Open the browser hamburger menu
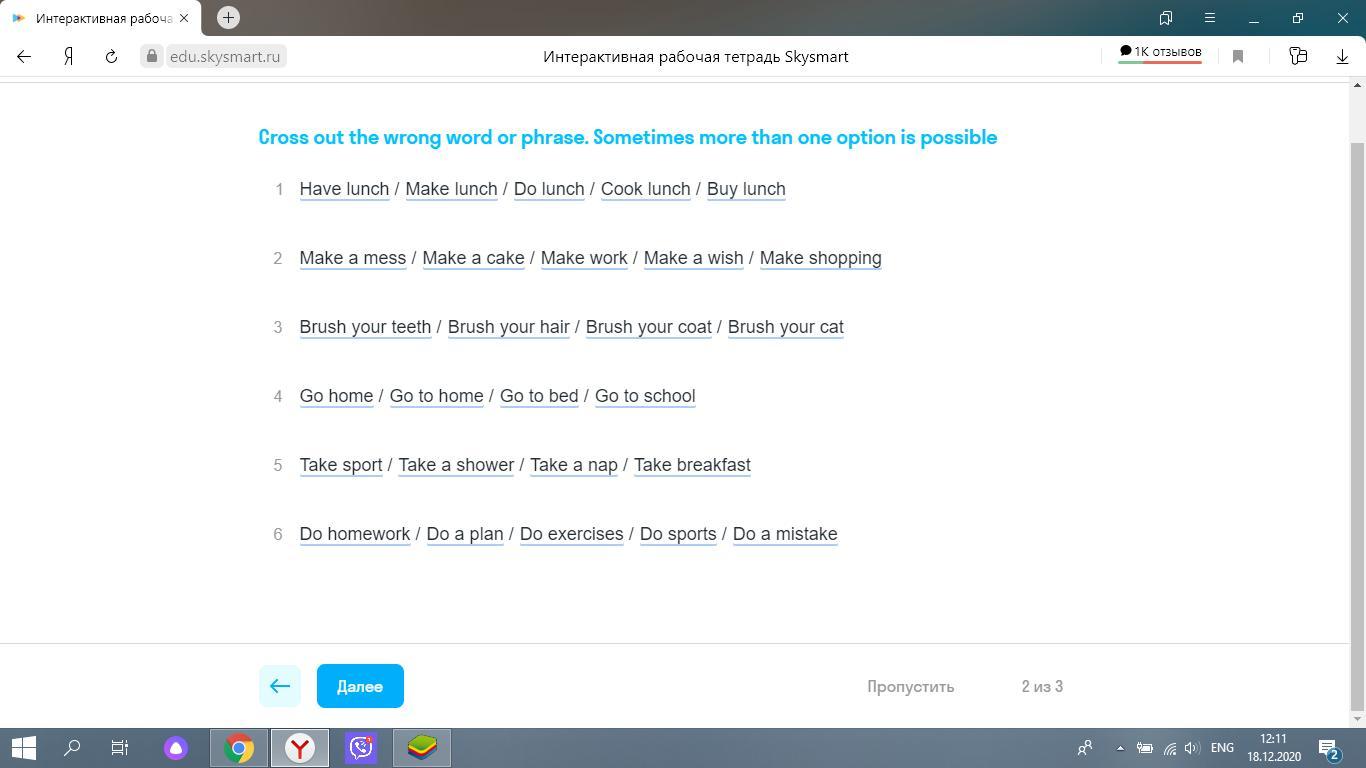 point(1209,18)
